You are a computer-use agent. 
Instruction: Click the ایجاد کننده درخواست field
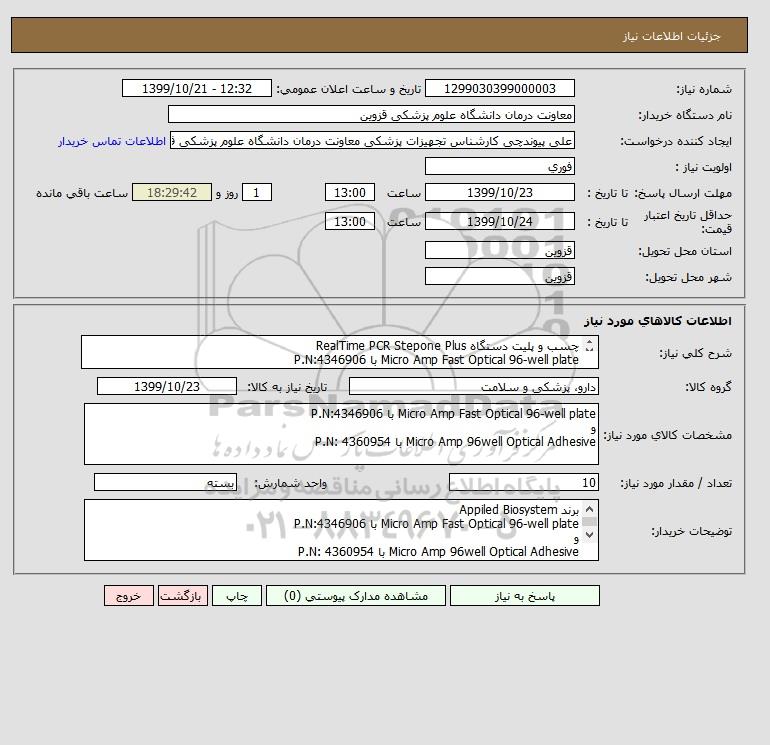coord(372,140)
